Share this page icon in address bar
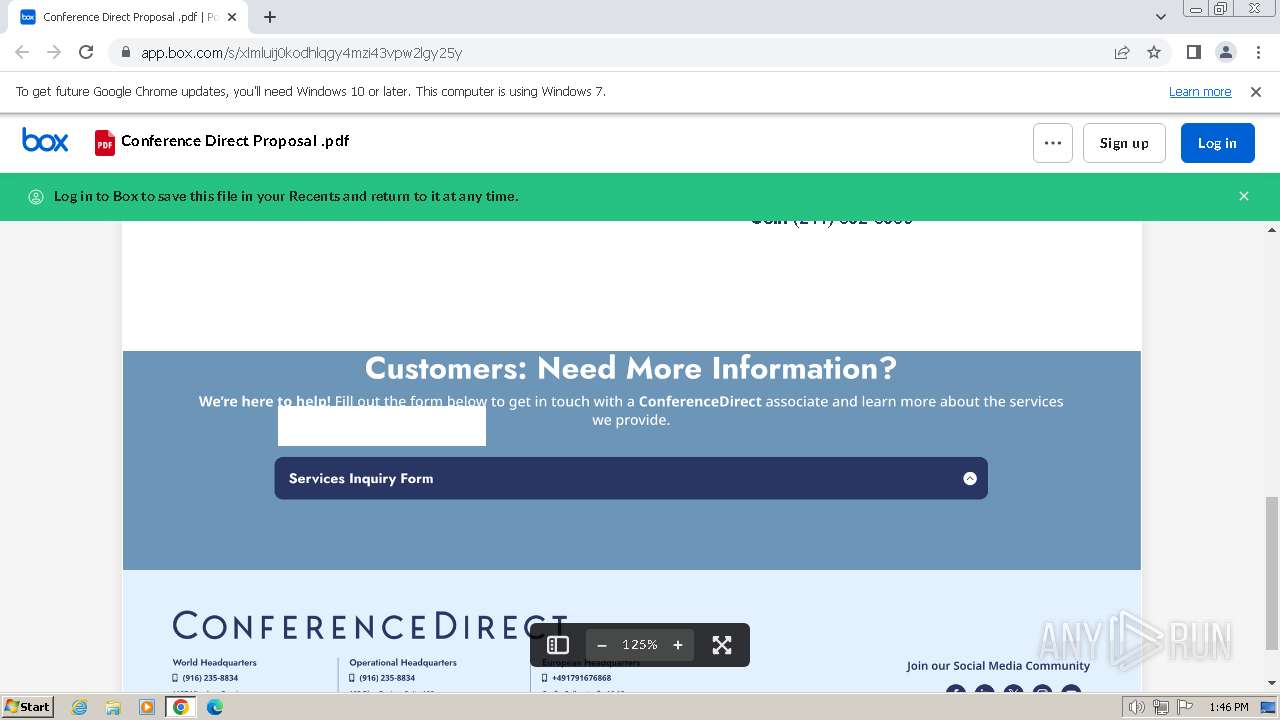The width and height of the screenshot is (1280, 720). point(1122,52)
